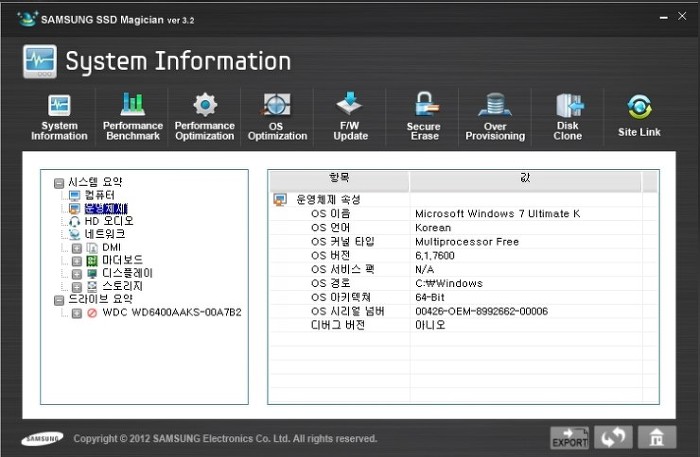
Task: Close the SSD Magician window
Action: 682,16
